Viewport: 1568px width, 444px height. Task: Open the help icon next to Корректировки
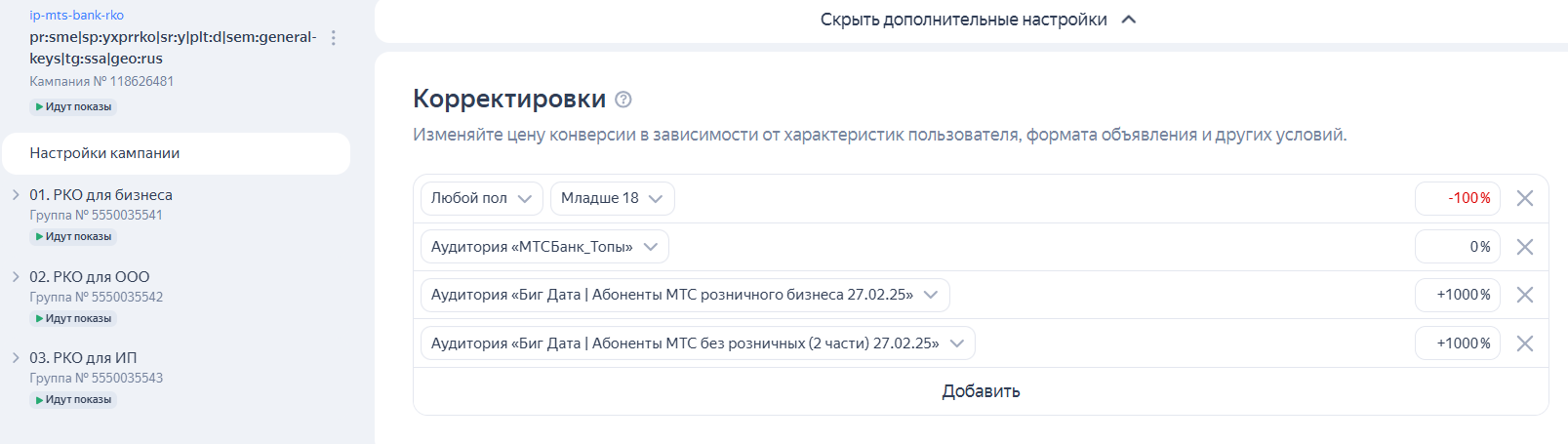pos(623,100)
